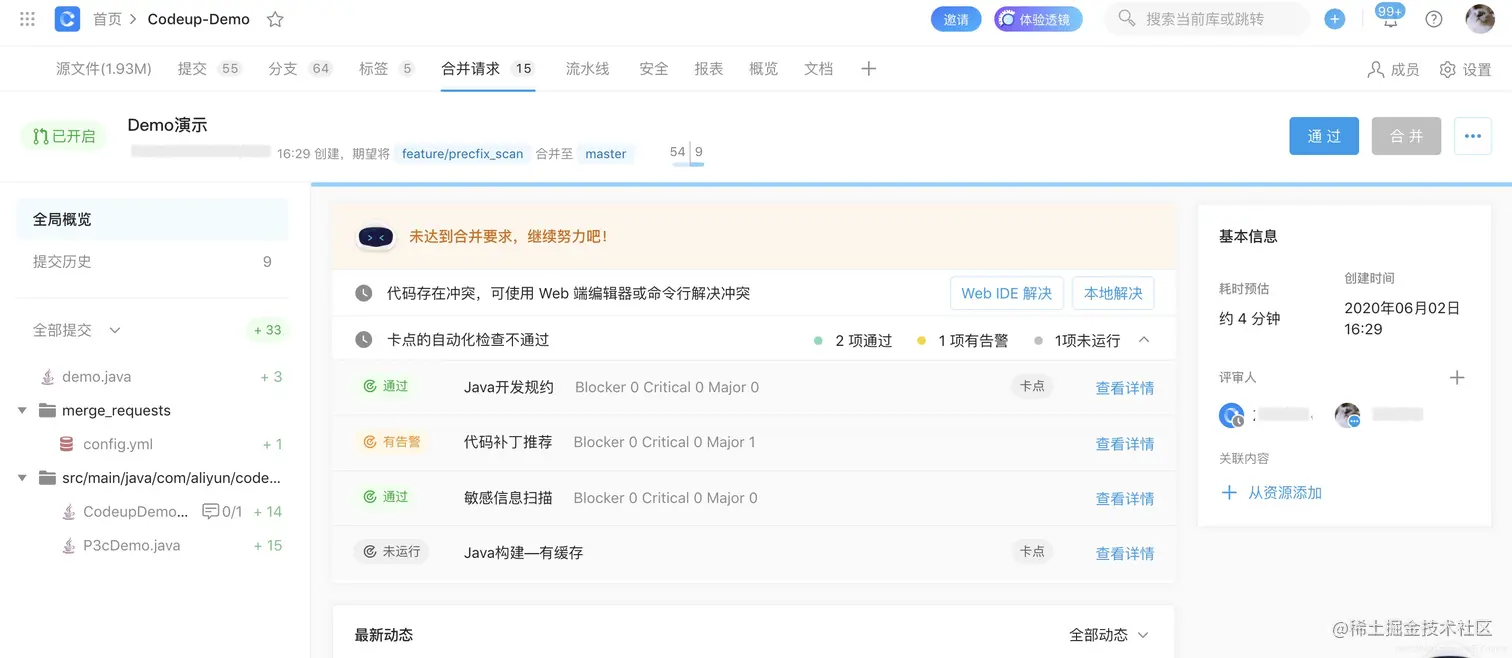Open the app grid launcher top-left
The image size is (1512, 658).
(x=27, y=18)
